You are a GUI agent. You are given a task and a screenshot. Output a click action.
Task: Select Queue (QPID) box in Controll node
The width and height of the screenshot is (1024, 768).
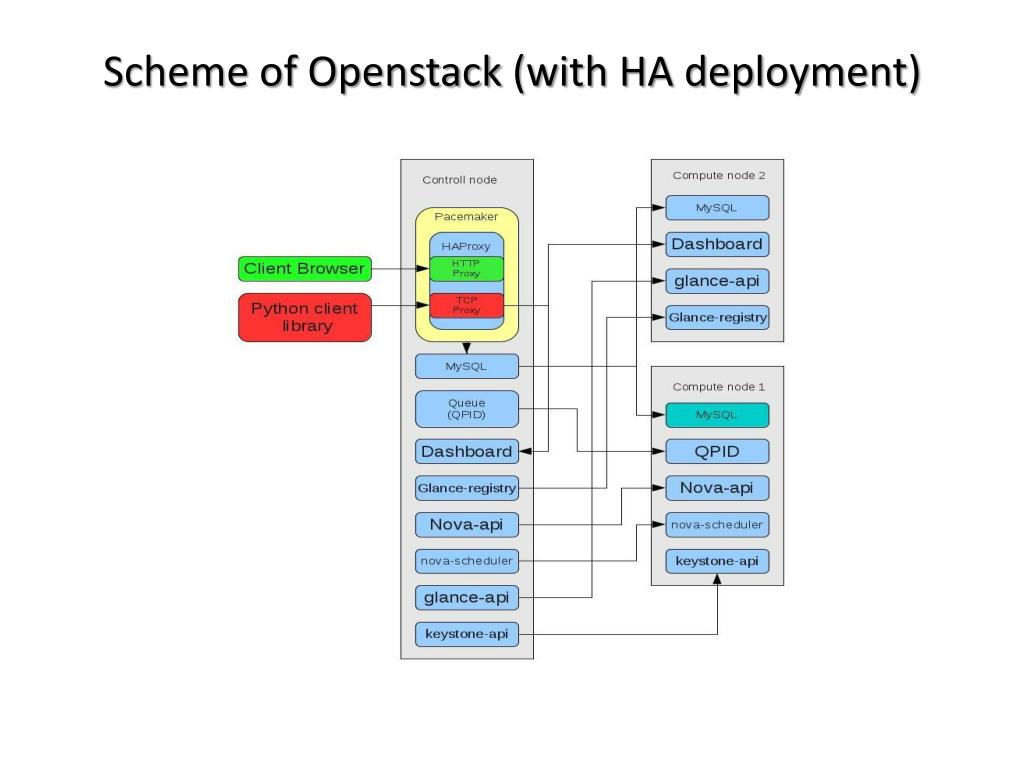467,409
